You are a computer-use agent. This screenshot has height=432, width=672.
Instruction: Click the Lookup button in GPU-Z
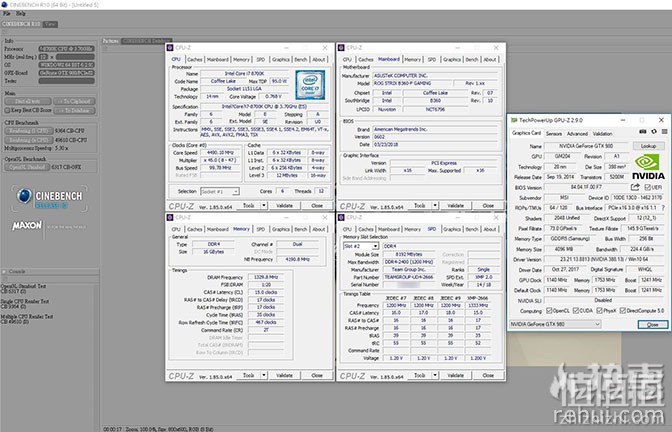pos(648,146)
